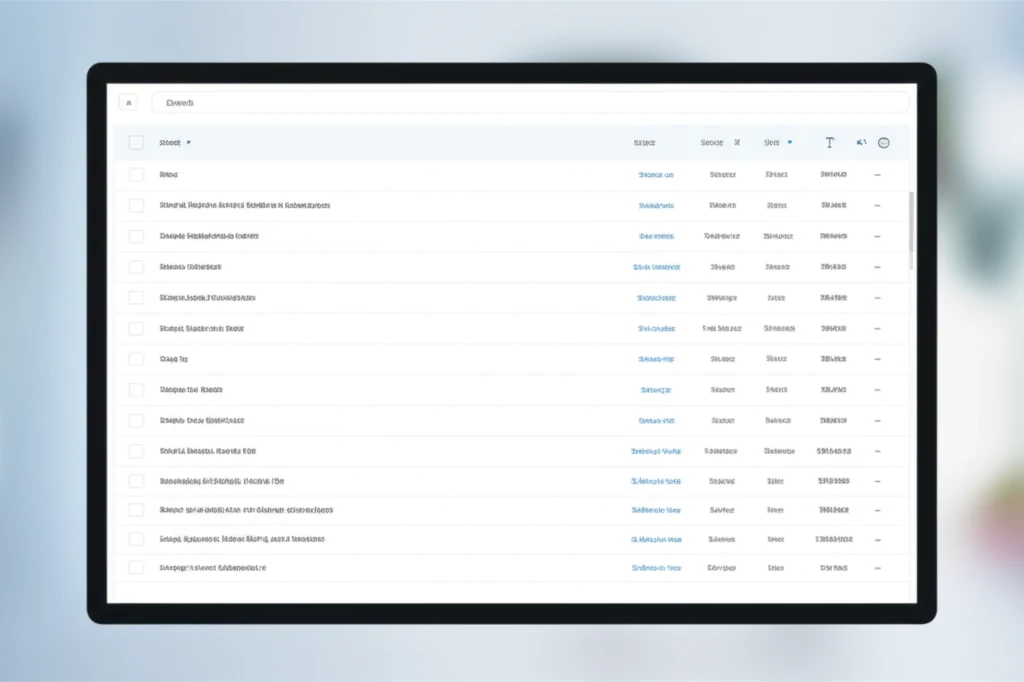Click the dash action icon in the first row

[x=877, y=175]
